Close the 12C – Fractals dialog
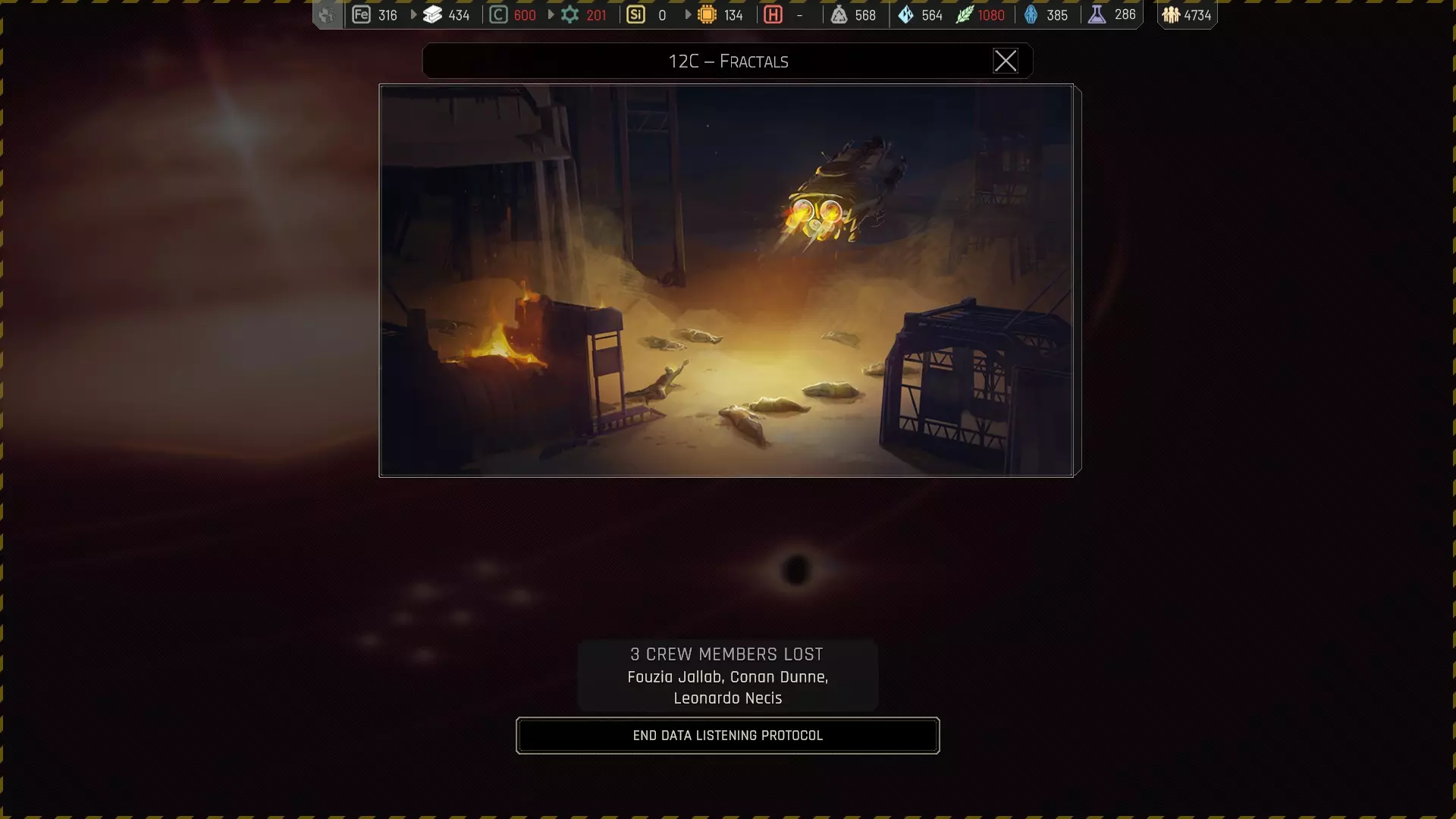Image resolution: width=1456 pixels, height=819 pixels. [1006, 61]
